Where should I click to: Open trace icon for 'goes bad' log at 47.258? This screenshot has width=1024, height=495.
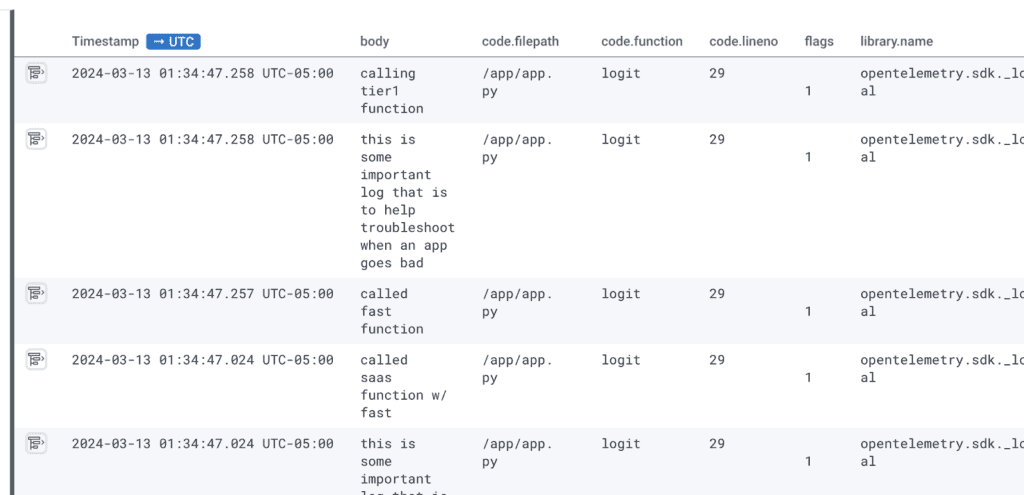click(x=36, y=139)
